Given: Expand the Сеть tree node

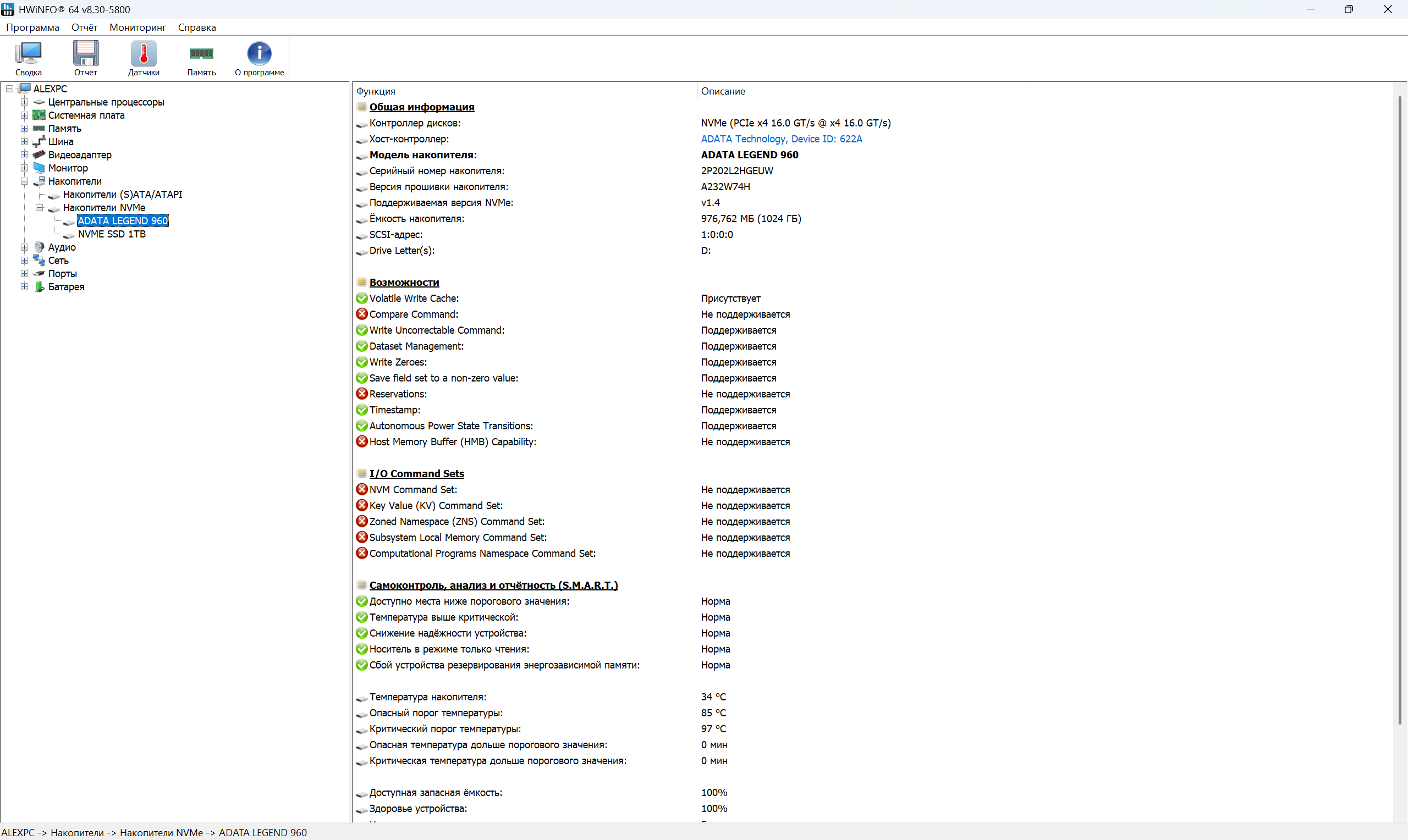Looking at the screenshot, I should (x=24, y=261).
